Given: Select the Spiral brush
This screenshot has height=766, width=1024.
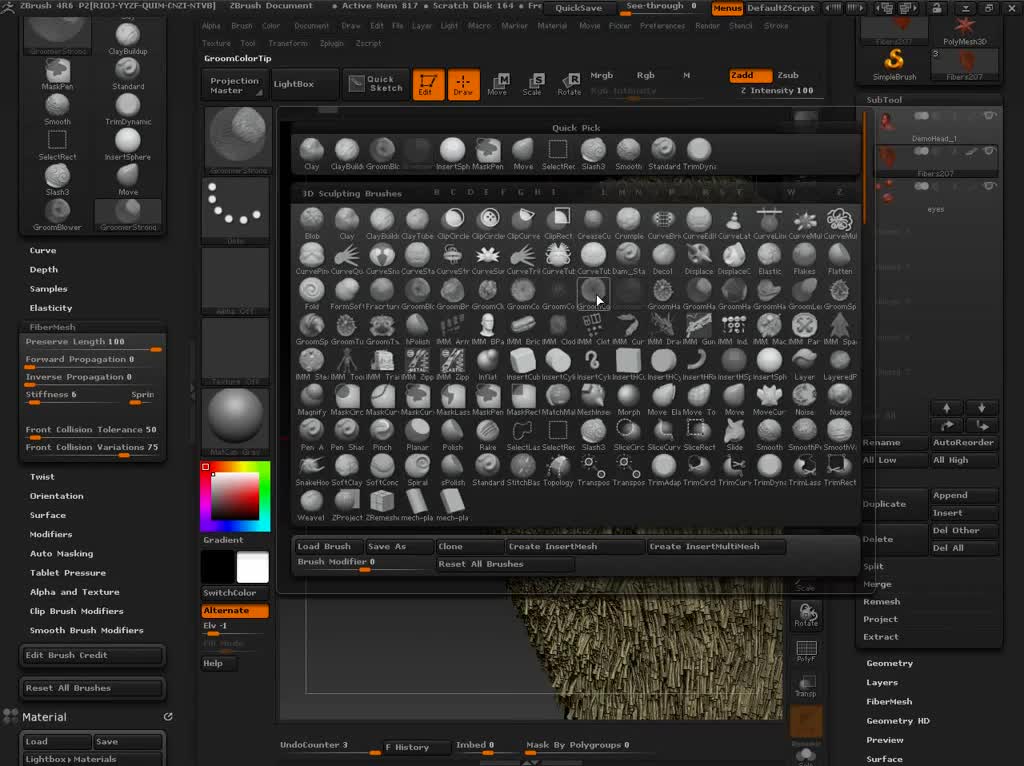Looking at the screenshot, I should (x=417, y=470).
